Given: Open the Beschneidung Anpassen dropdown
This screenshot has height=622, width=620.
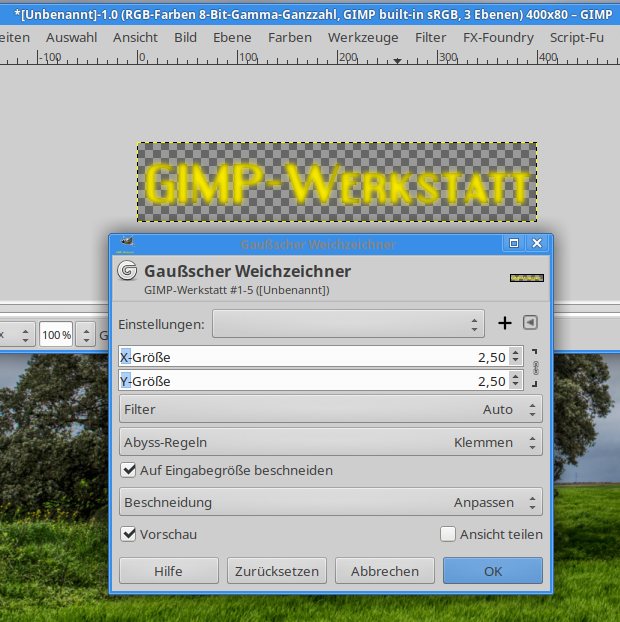Looking at the screenshot, I should click(x=331, y=502).
